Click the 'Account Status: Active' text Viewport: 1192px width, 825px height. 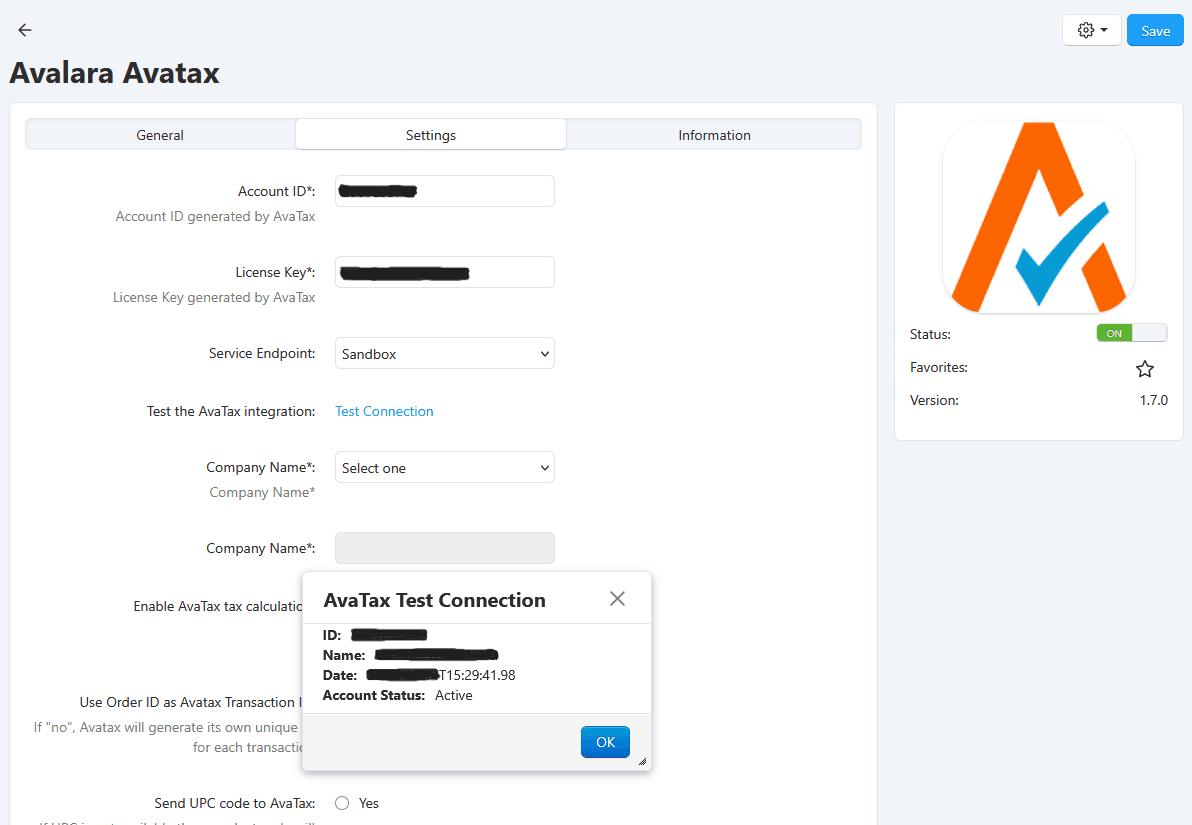(x=398, y=696)
